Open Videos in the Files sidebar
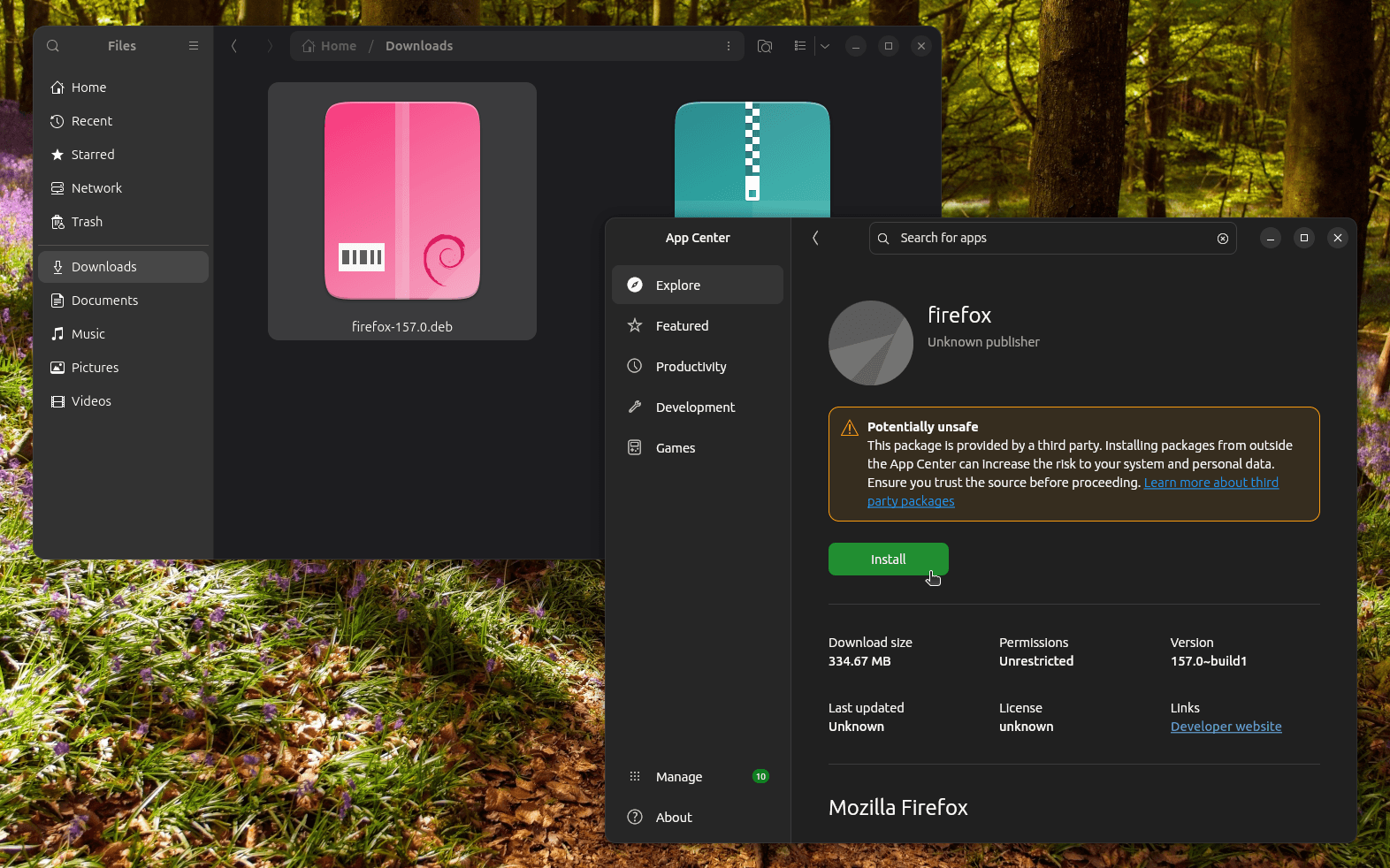The height and width of the screenshot is (868, 1390). click(123, 401)
